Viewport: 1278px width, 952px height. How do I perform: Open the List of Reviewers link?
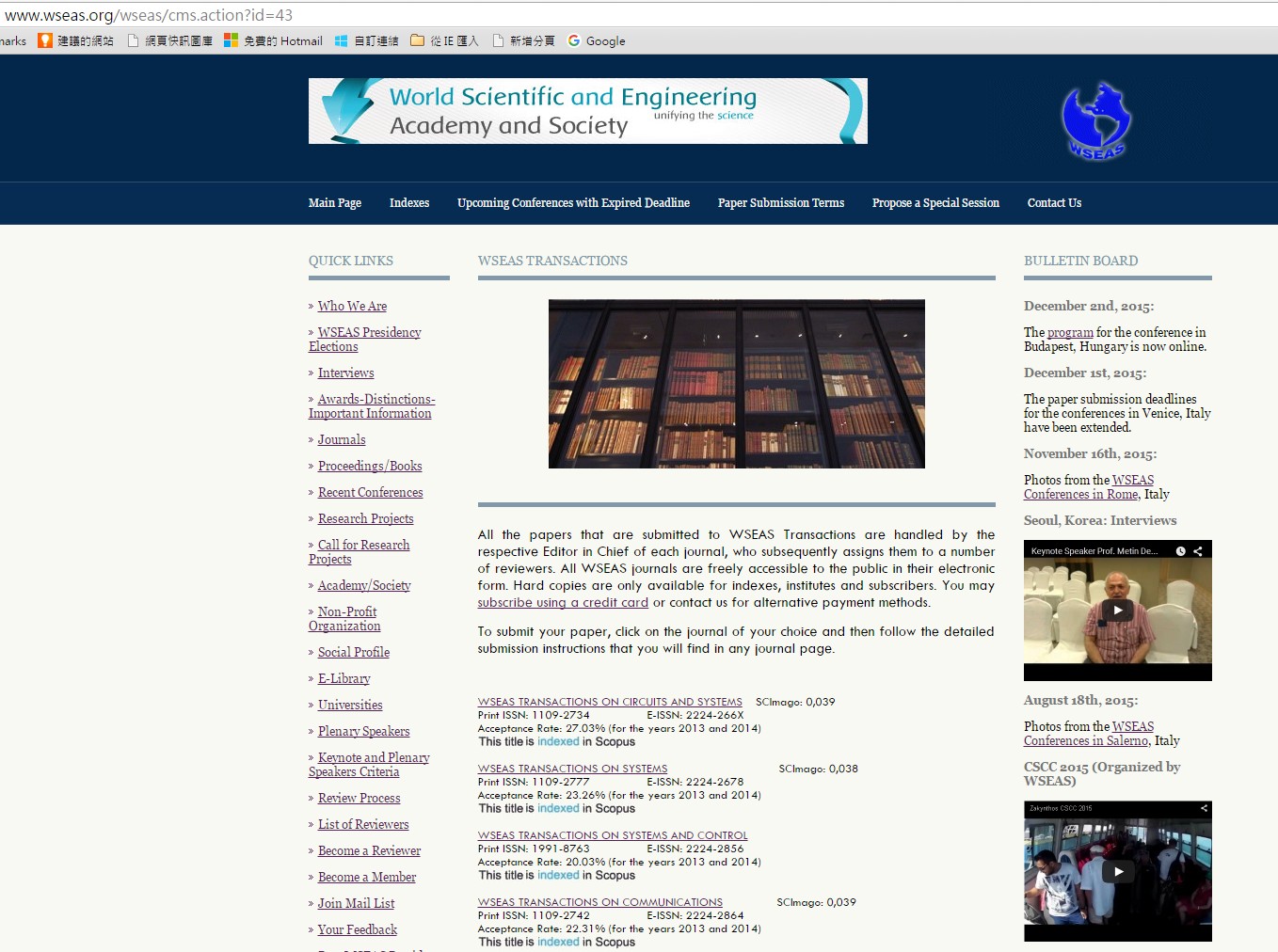tap(363, 825)
